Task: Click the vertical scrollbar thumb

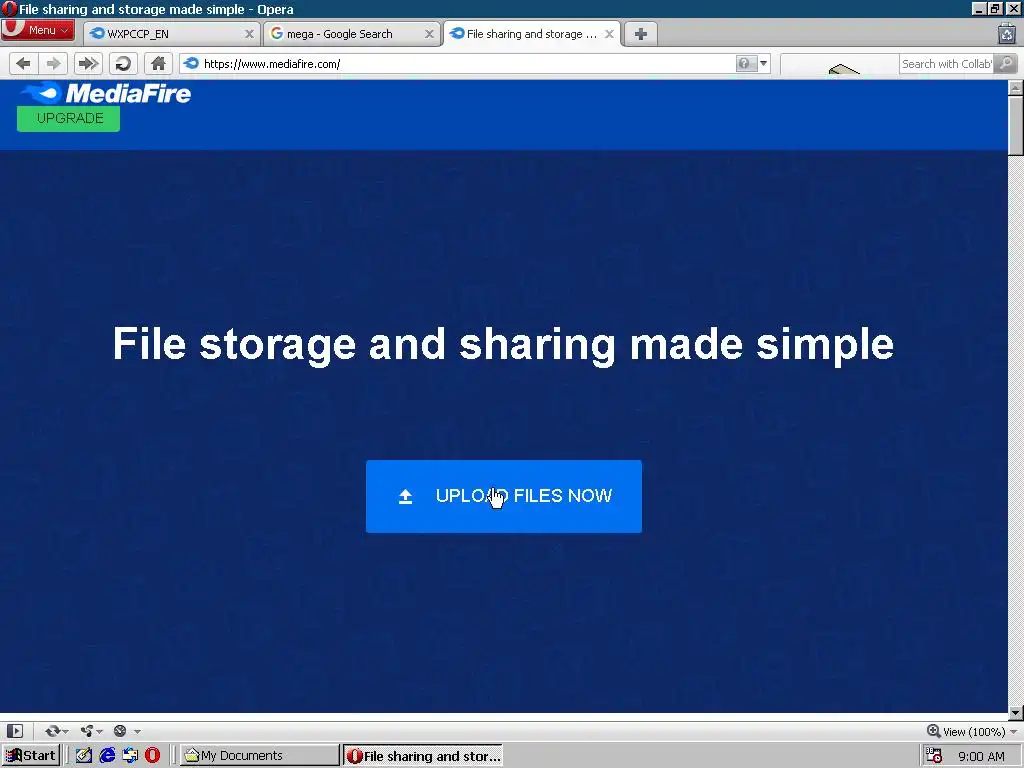Action: click(1016, 125)
